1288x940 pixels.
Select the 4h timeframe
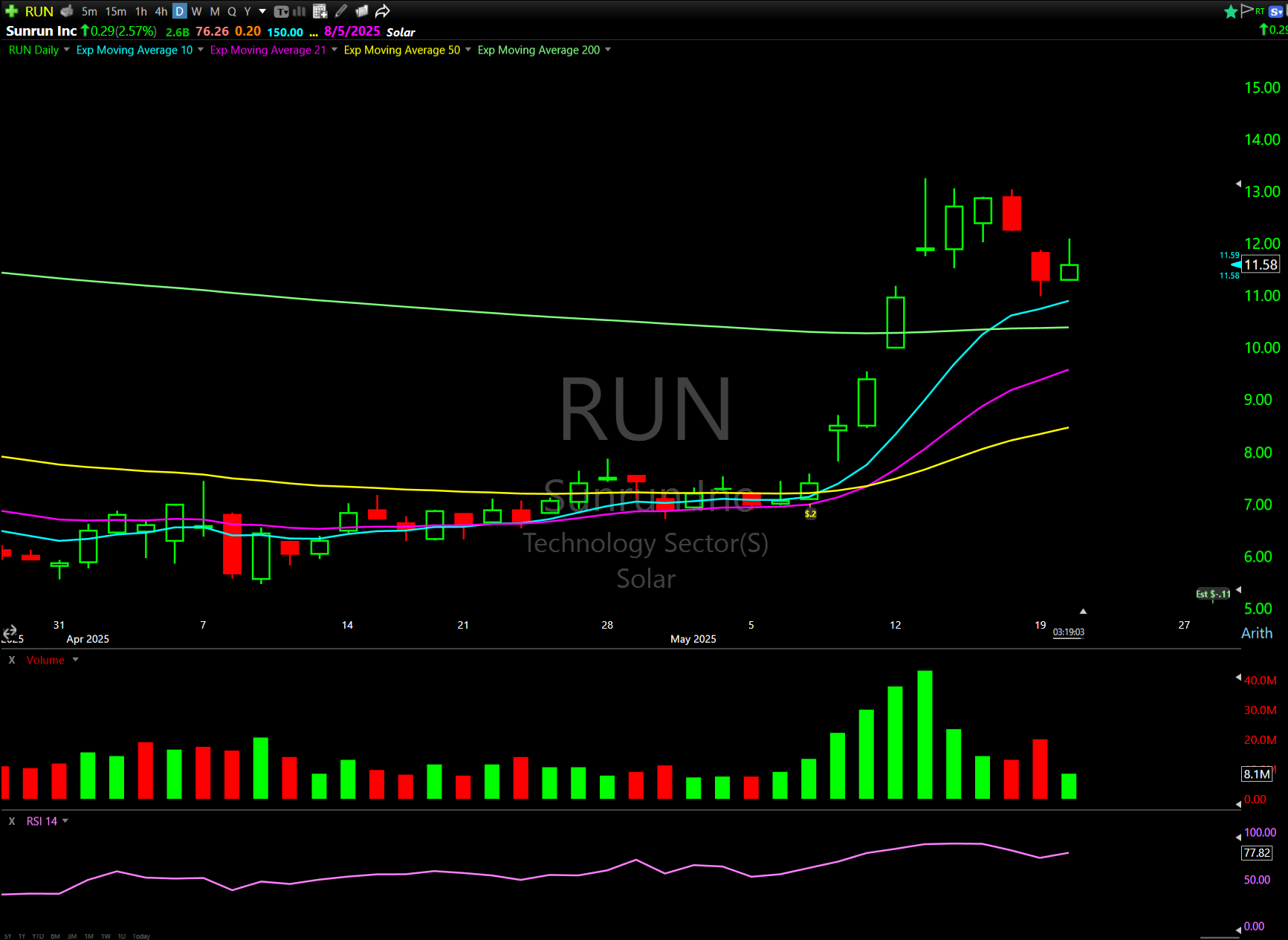(161, 11)
